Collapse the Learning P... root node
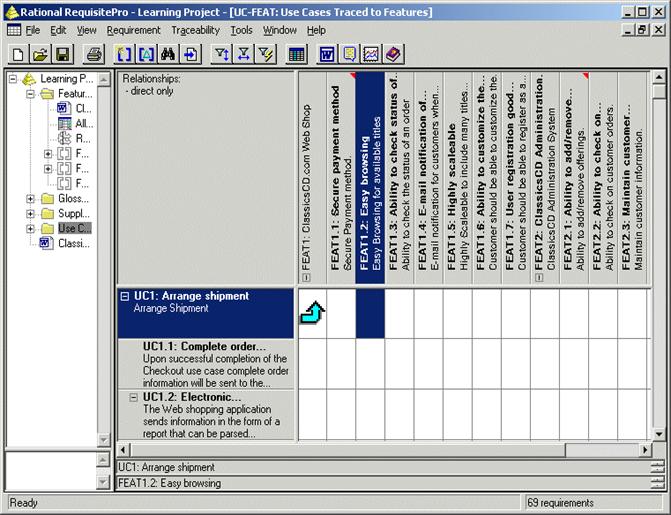Image resolution: width=671 pixels, height=515 pixels. [x=13, y=79]
